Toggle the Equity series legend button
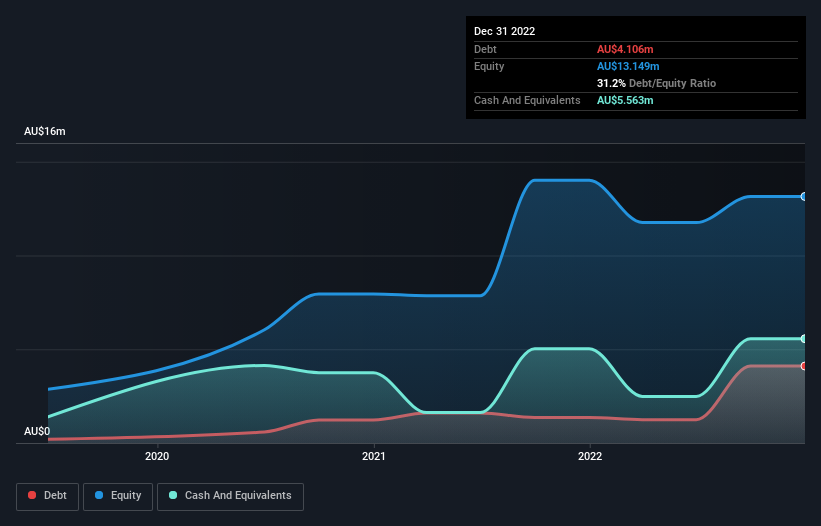 (x=118, y=496)
